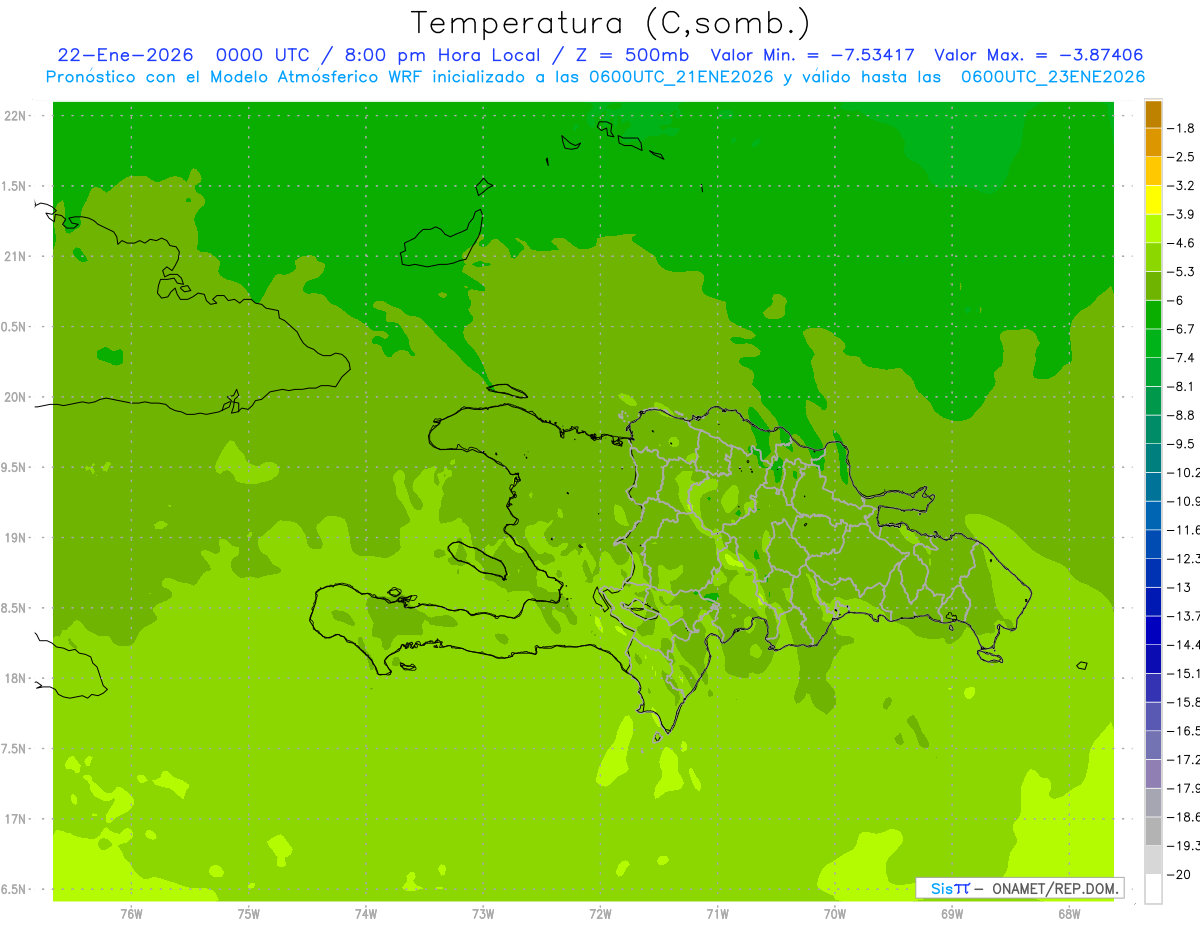Image resolution: width=1200 pixels, height=927 pixels.
Task: Click the '18N' latitude label
Action: click(15, 678)
